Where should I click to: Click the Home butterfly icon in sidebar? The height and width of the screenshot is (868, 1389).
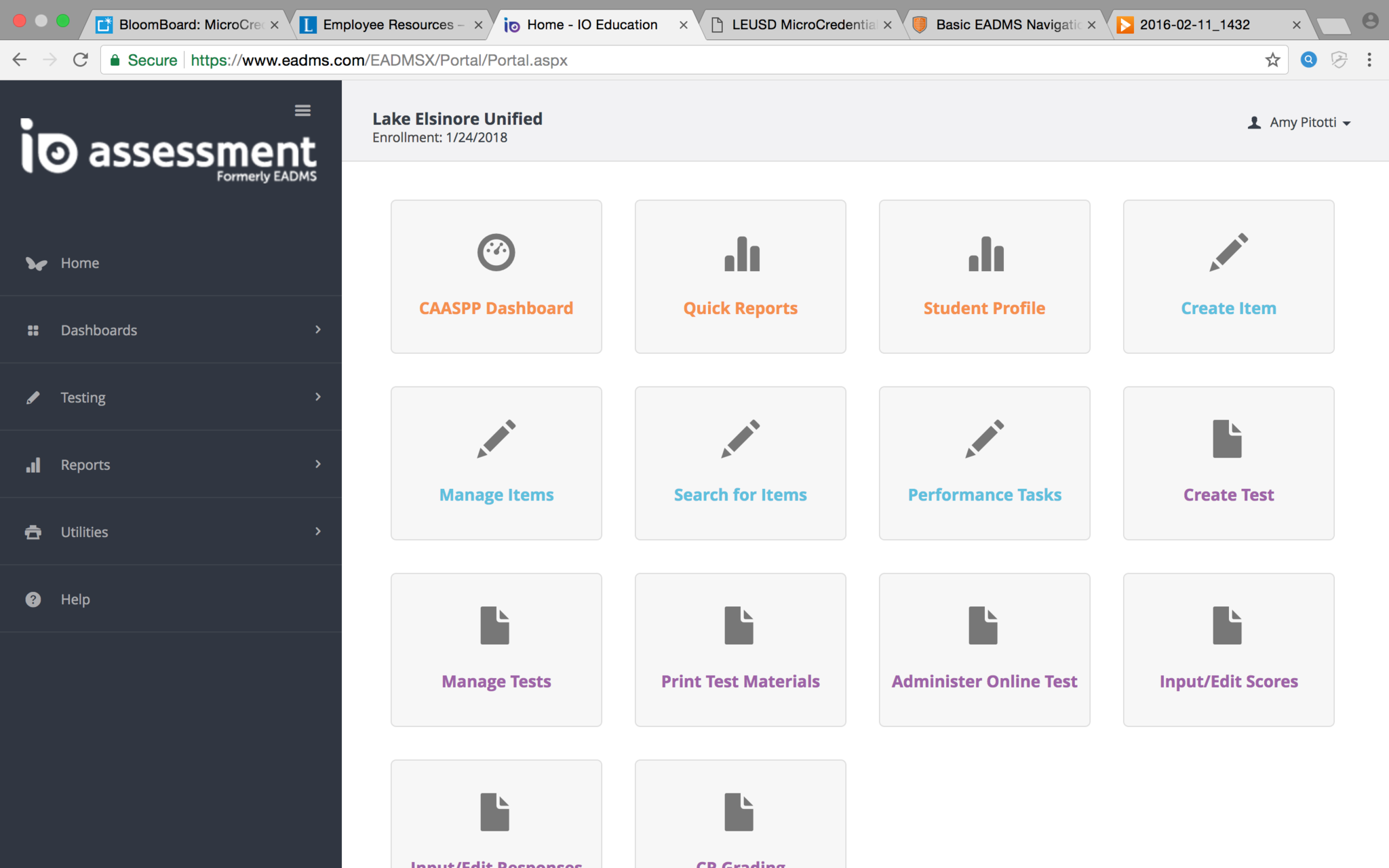[x=37, y=263]
